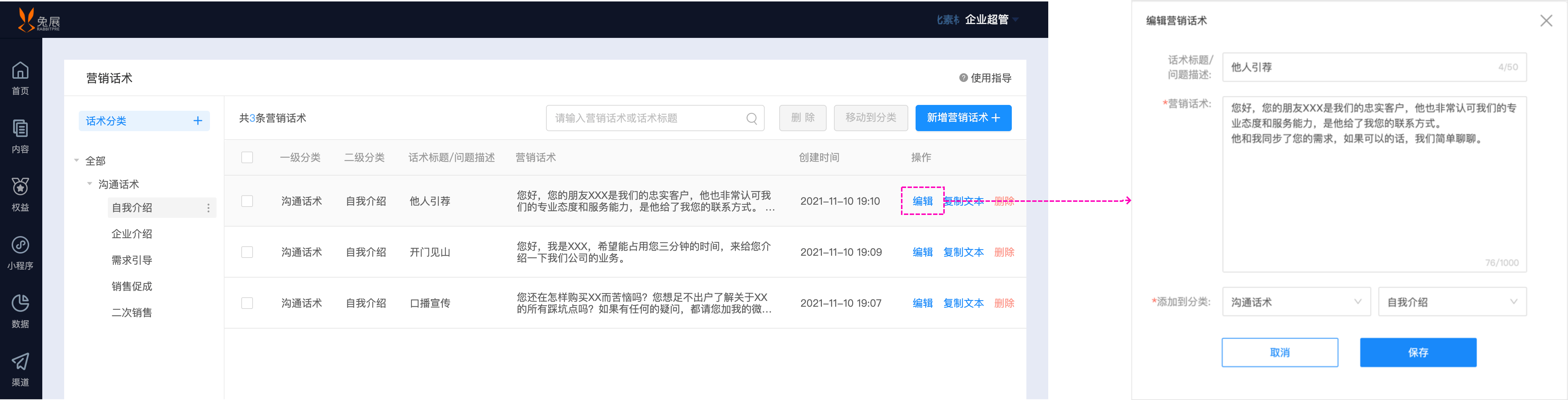Check the 口播宣传 row checkbox
This screenshot has width=1568, height=400.
(247, 303)
